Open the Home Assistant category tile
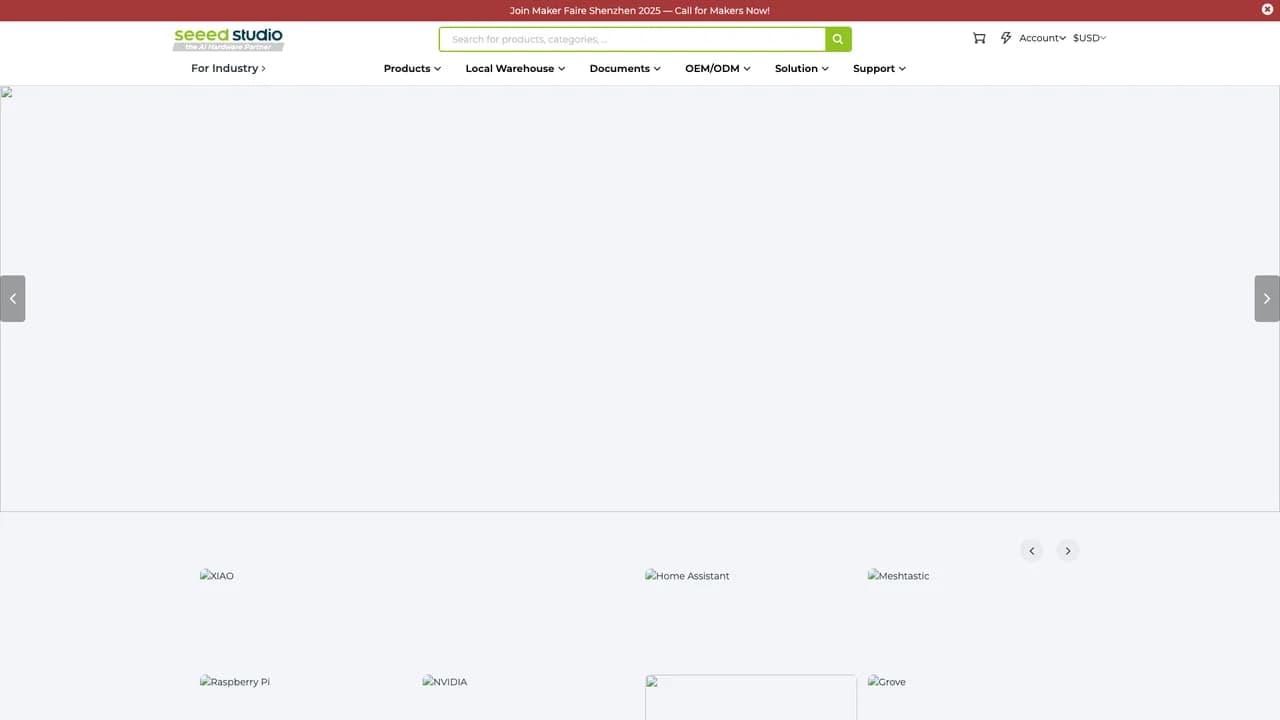The height and width of the screenshot is (720, 1280). (x=687, y=576)
